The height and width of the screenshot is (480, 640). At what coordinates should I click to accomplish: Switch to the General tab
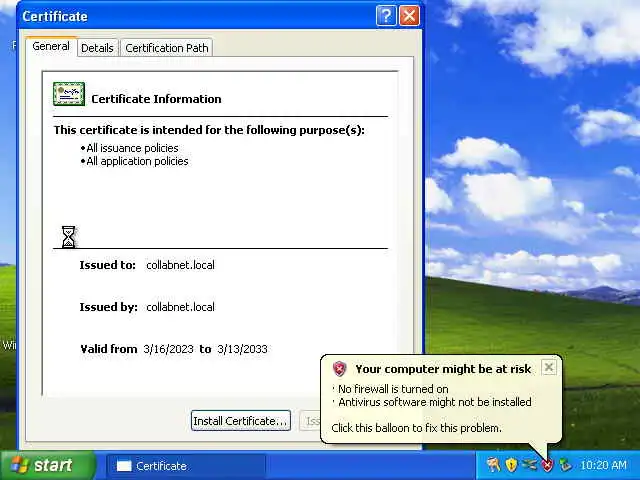tap(51, 47)
